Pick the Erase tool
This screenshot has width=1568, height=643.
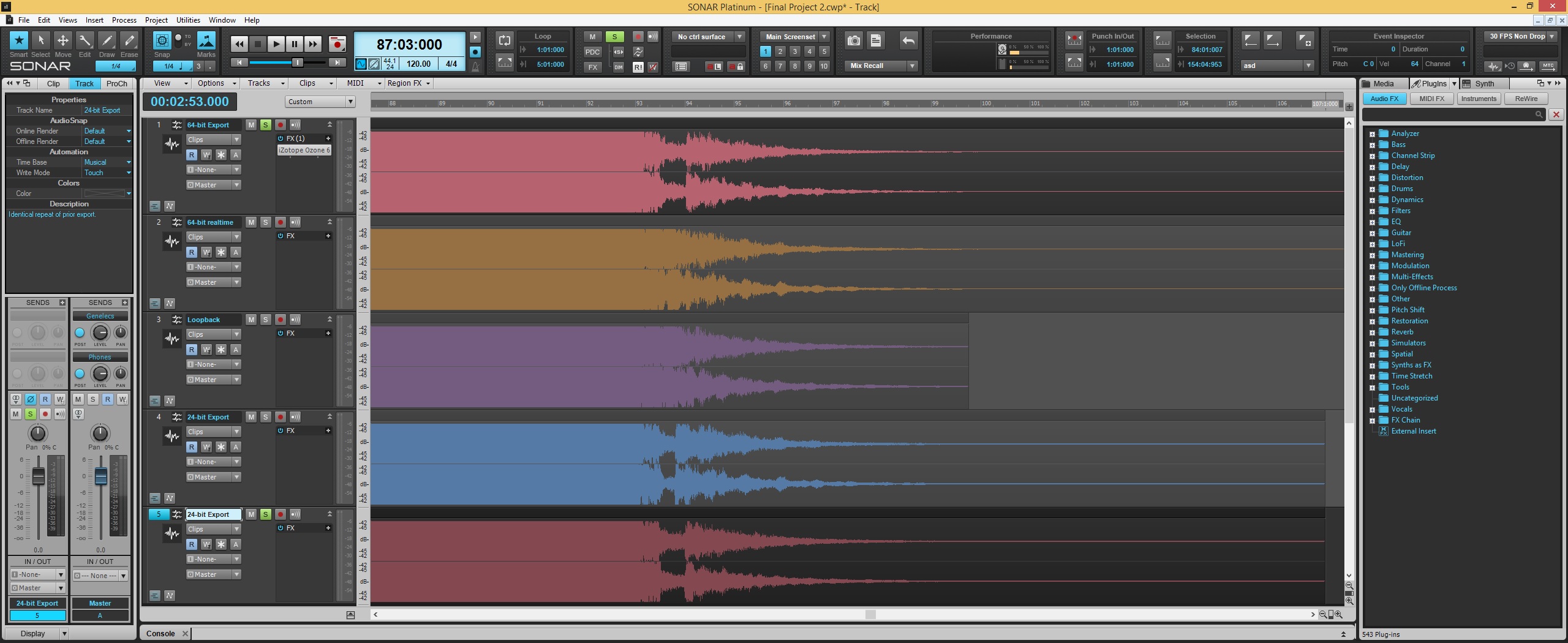(x=129, y=41)
